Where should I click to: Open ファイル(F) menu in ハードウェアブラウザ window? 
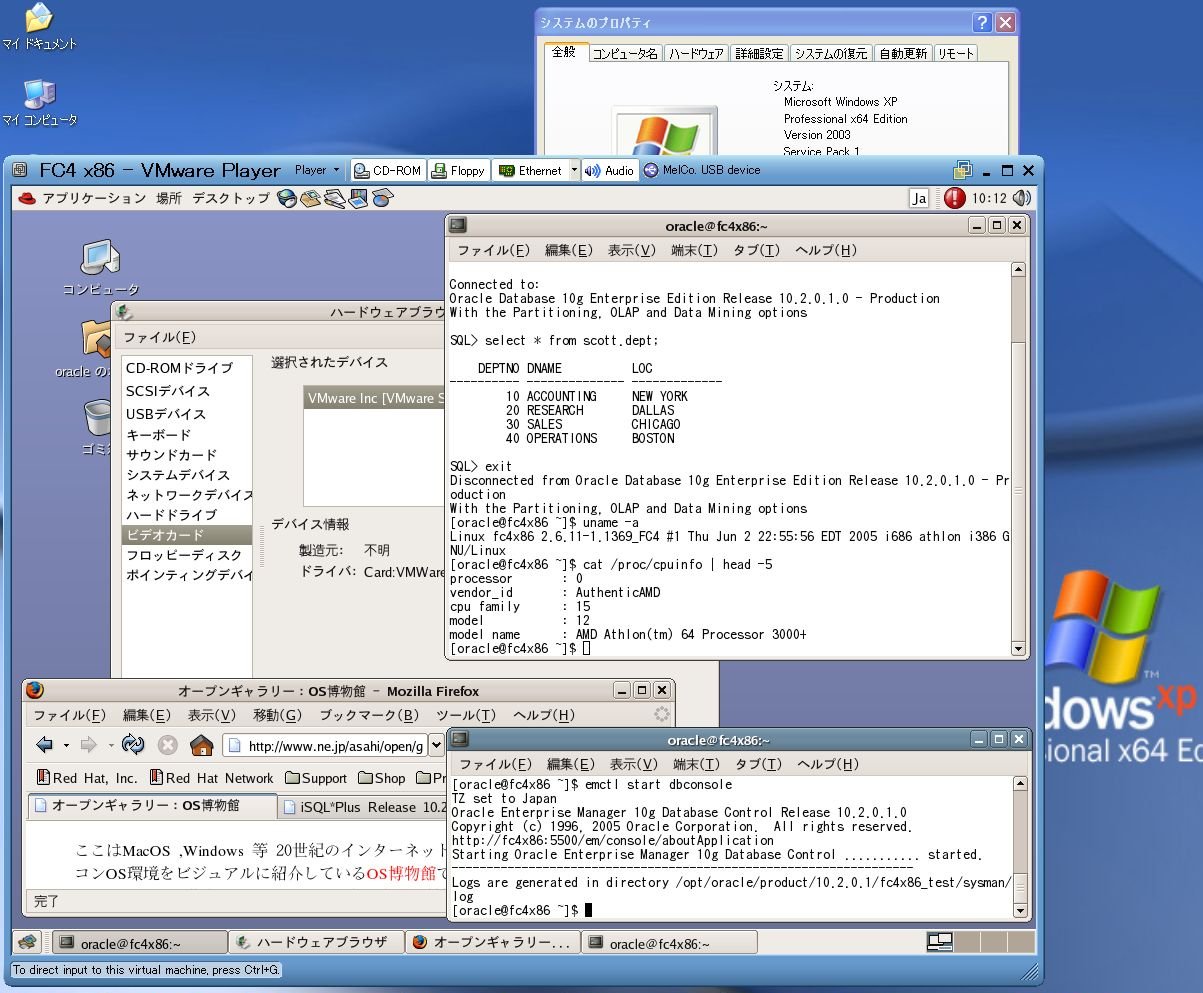coord(160,337)
